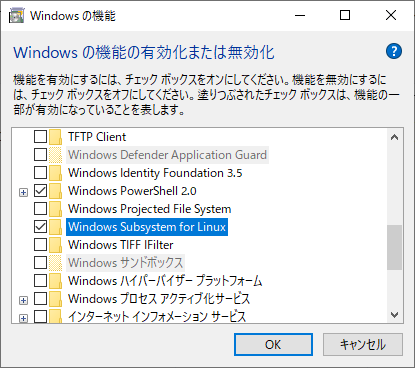Screen dimensions: 415x368
Task: Click the scrollbar down arrow in feature list
Action: click(395, 314)
